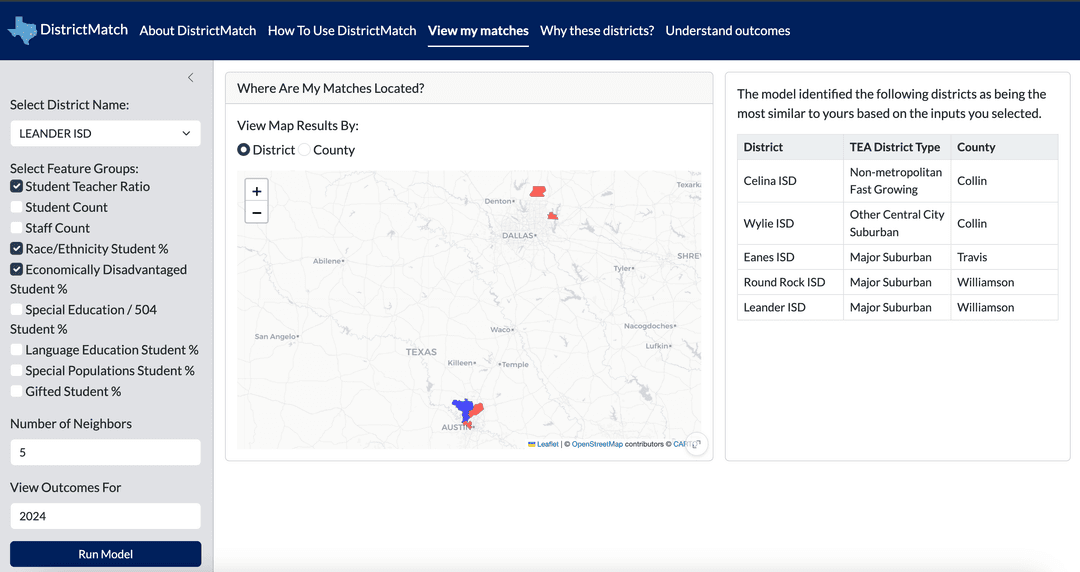This screenshot has width=1080, height=572.
Task: Click Where Are My Matches Located? heading
Action: (331, 88)
